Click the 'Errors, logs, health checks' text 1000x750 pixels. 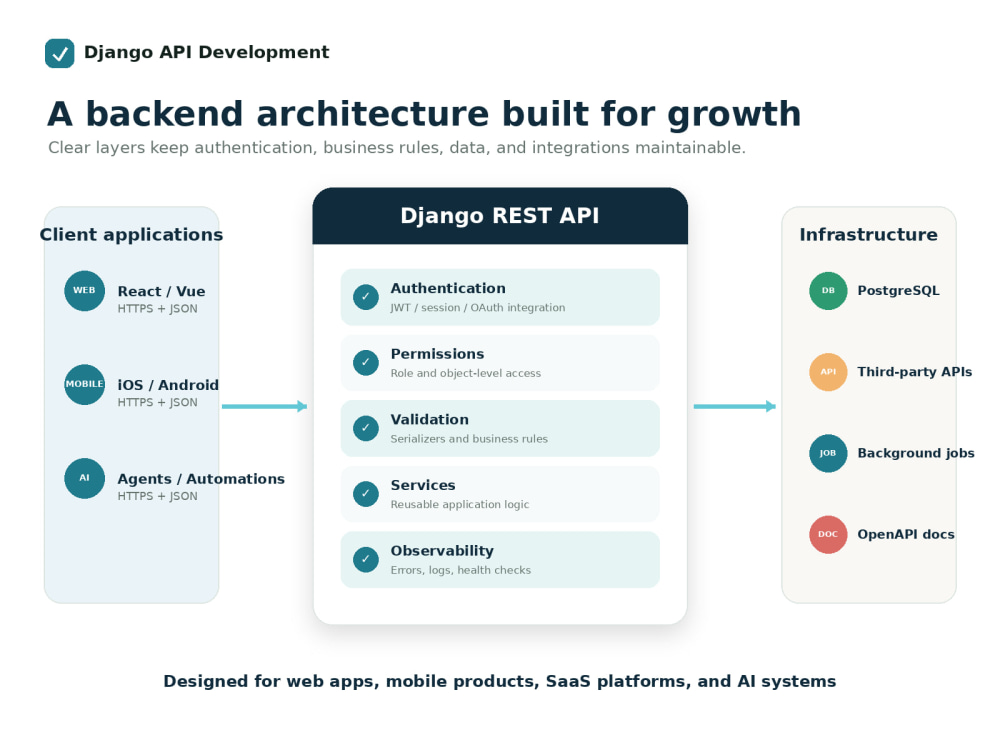(460, 570)
